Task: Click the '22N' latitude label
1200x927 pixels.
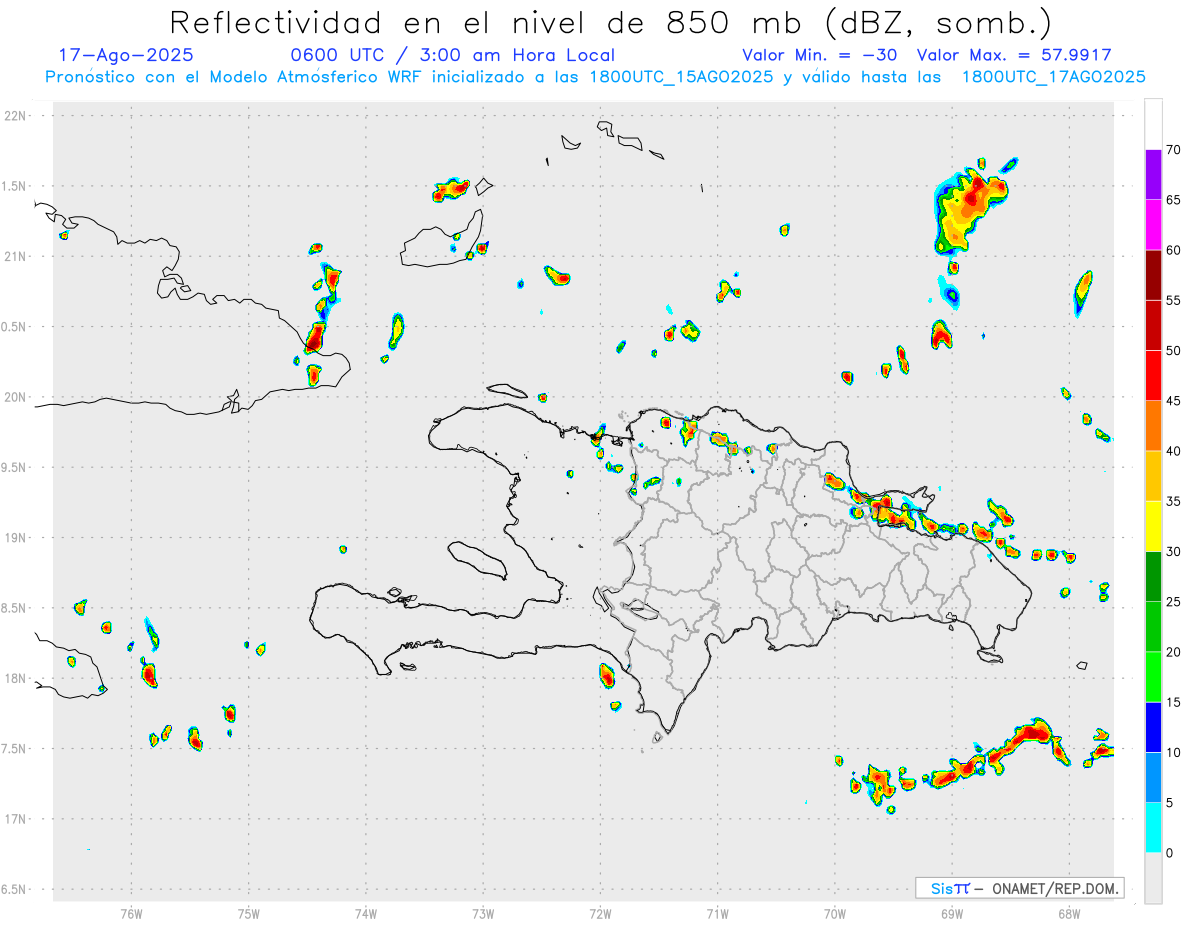Action: (x=17, y=116)
